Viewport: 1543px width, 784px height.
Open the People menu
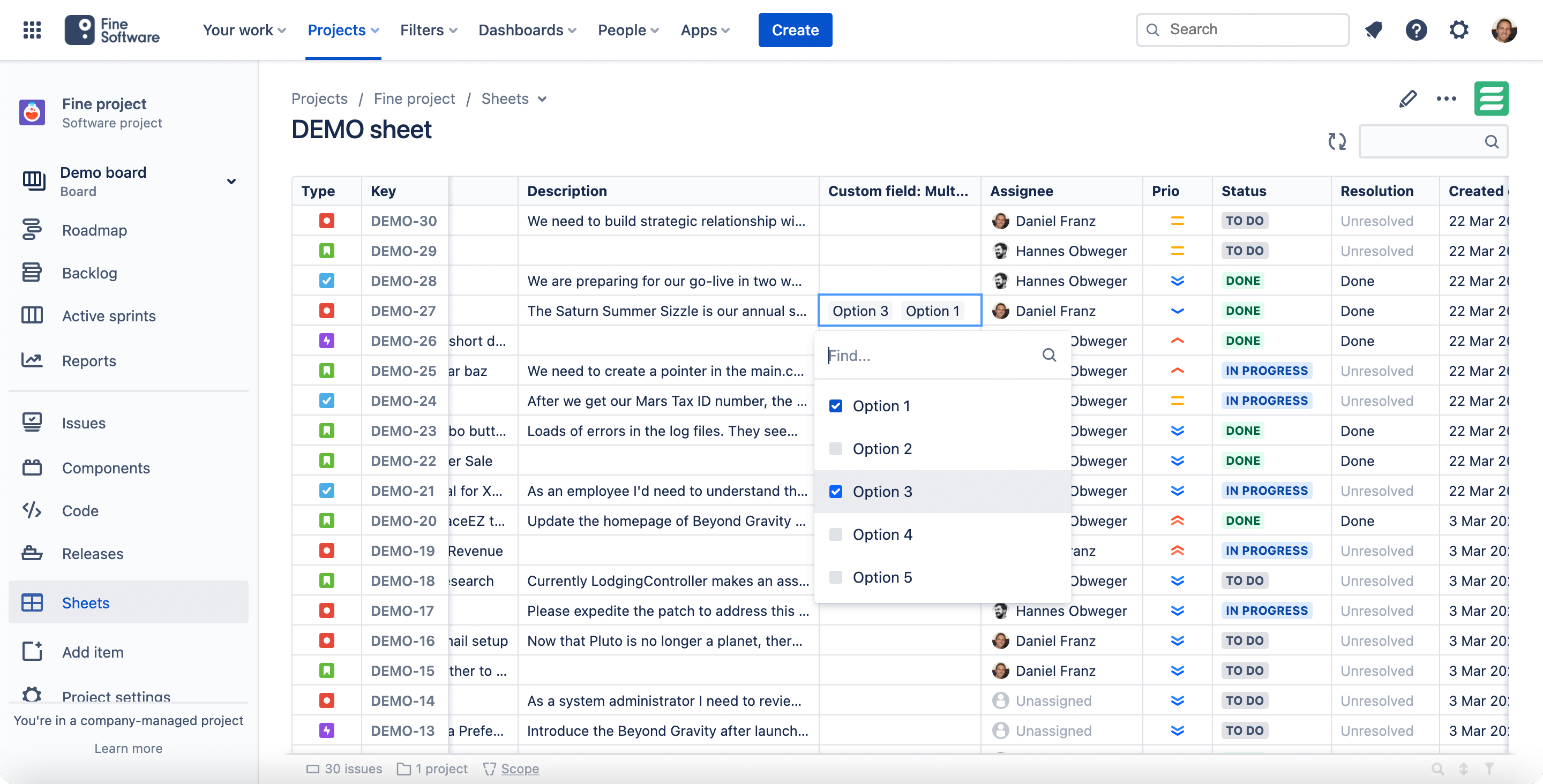pos(627,29)
